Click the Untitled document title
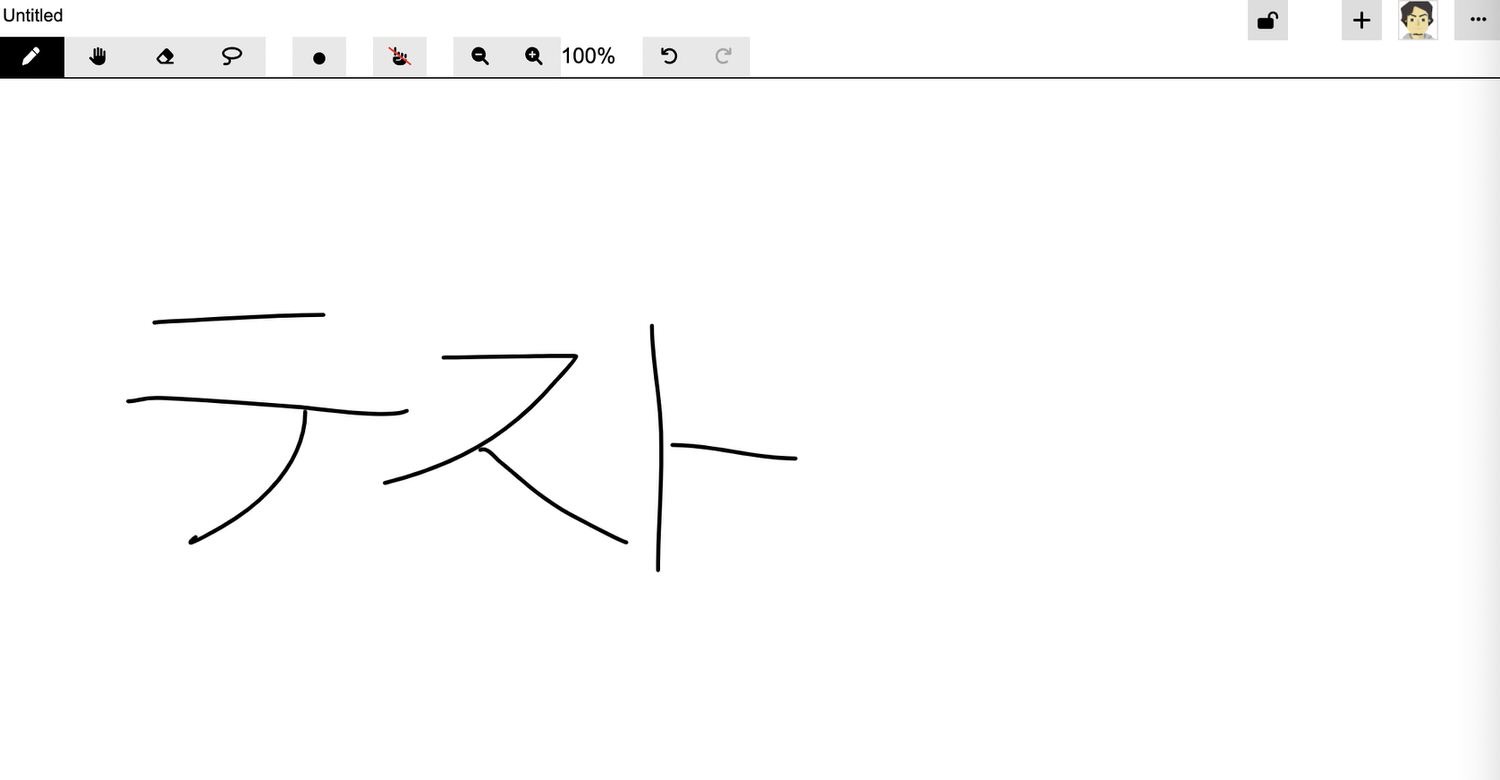1500x780 pixels. click(33, 15)
